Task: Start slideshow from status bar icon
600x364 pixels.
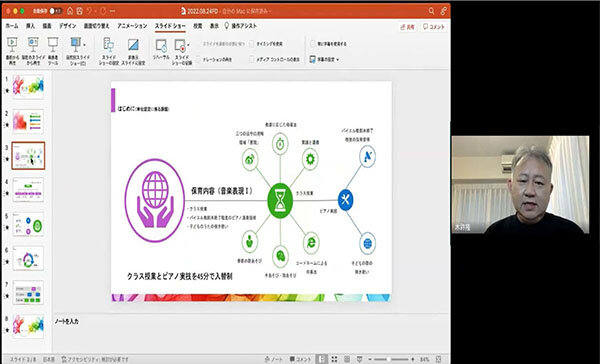Action: (x=359, y=359)
